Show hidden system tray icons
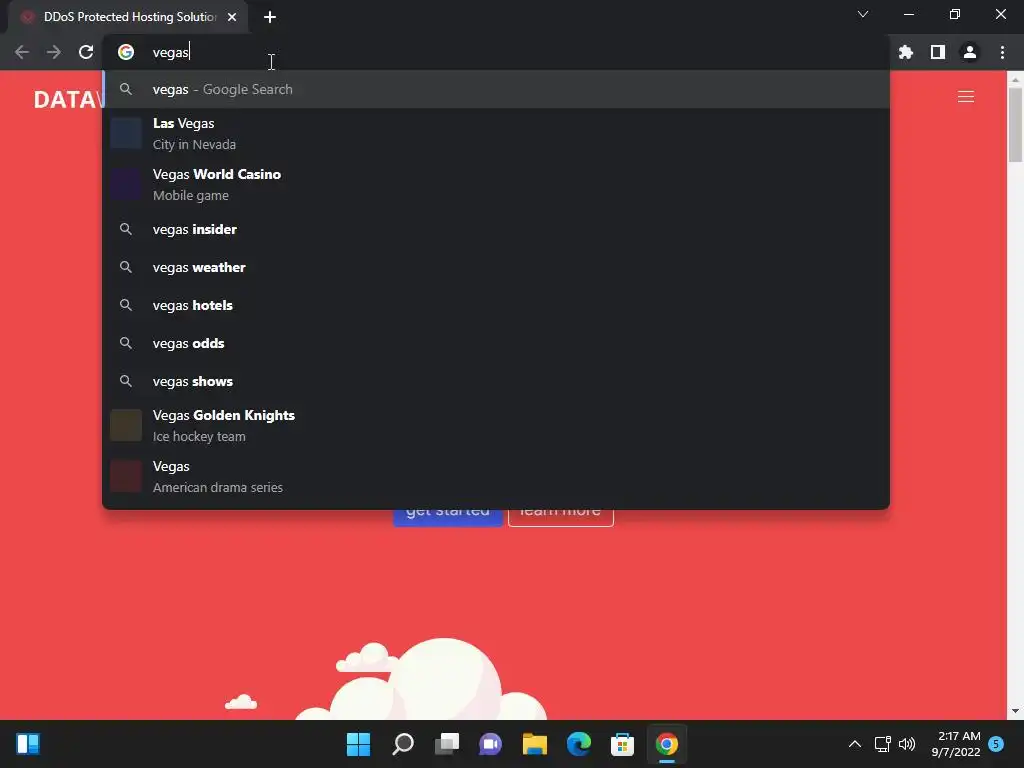The width and height of the screenshot is (1024, 768). 854,744
